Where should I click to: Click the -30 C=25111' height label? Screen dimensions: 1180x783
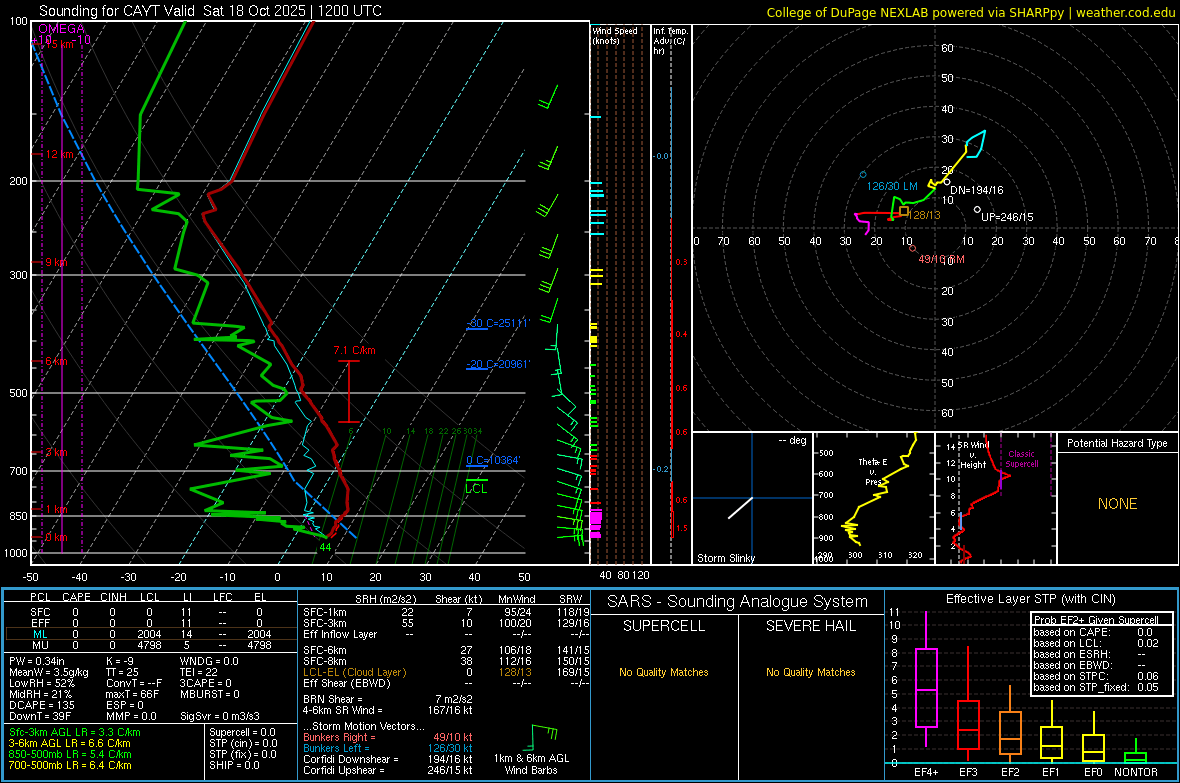coord(498,323)
